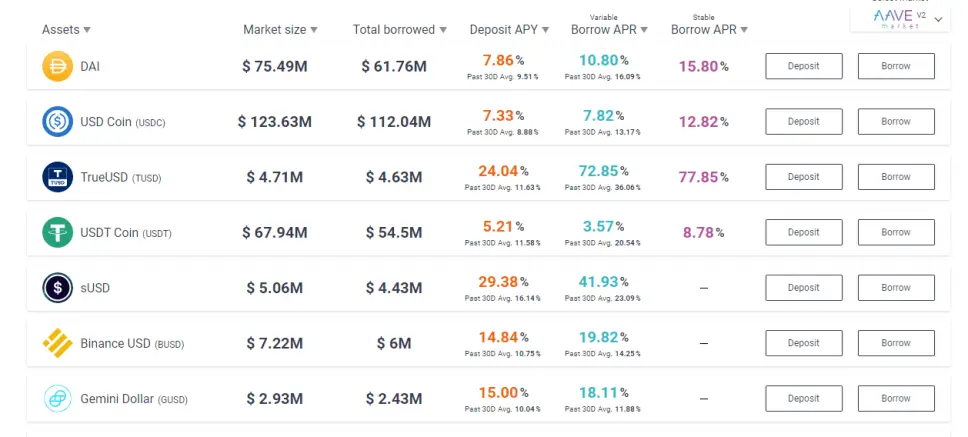This screenshot has width=968, height=437.
Task: Borrow Gemini Dollar
Action: [896, 399]
